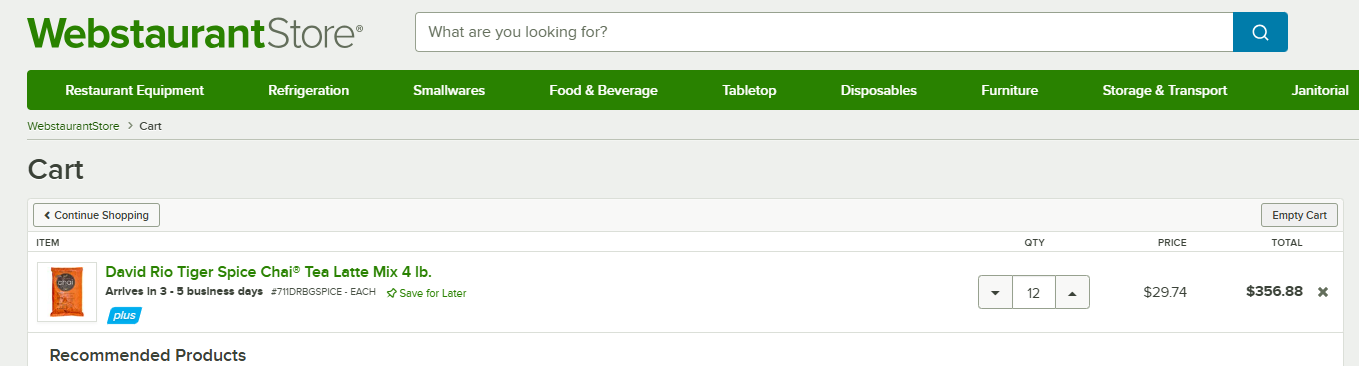
Task: Click item number #711DRBGSPICE - EACH
Action: 323,292
